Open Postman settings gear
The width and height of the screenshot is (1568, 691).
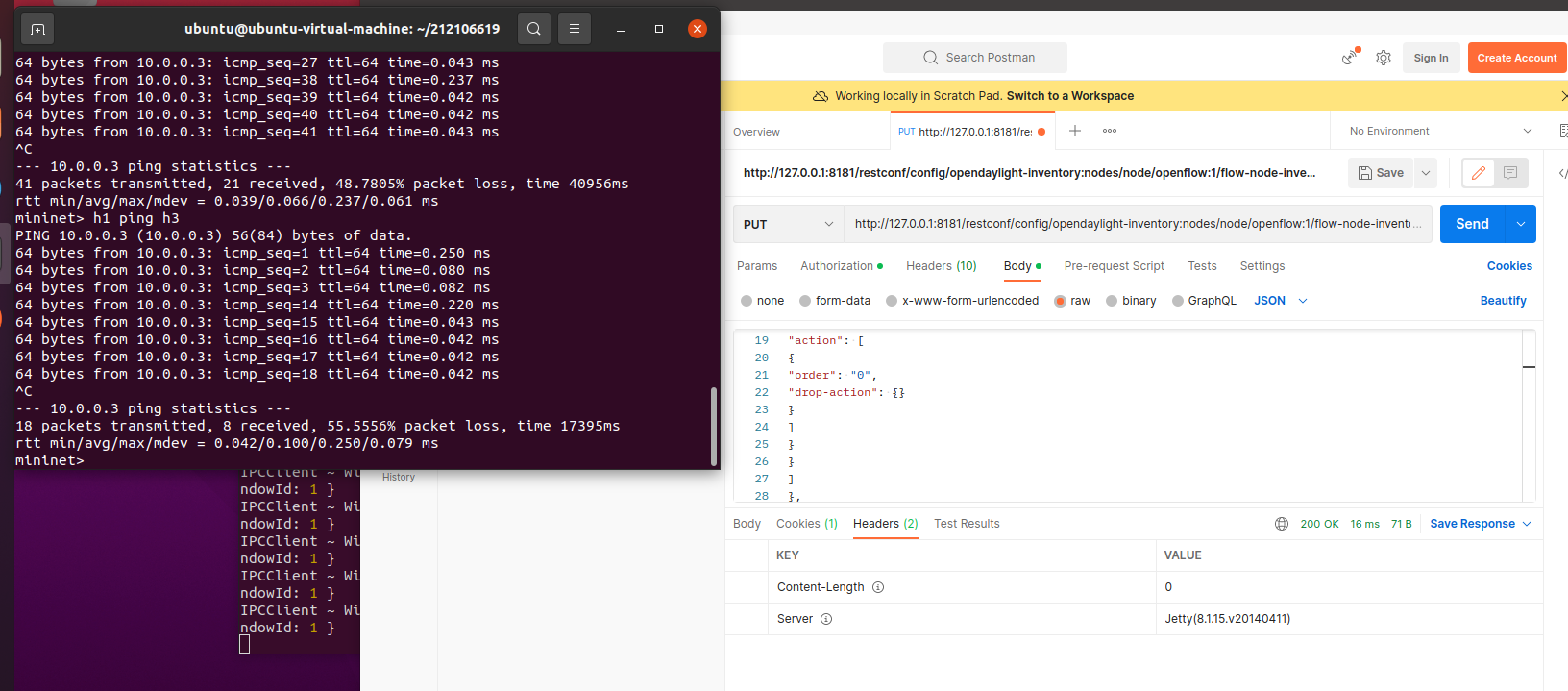(1384, 58)
